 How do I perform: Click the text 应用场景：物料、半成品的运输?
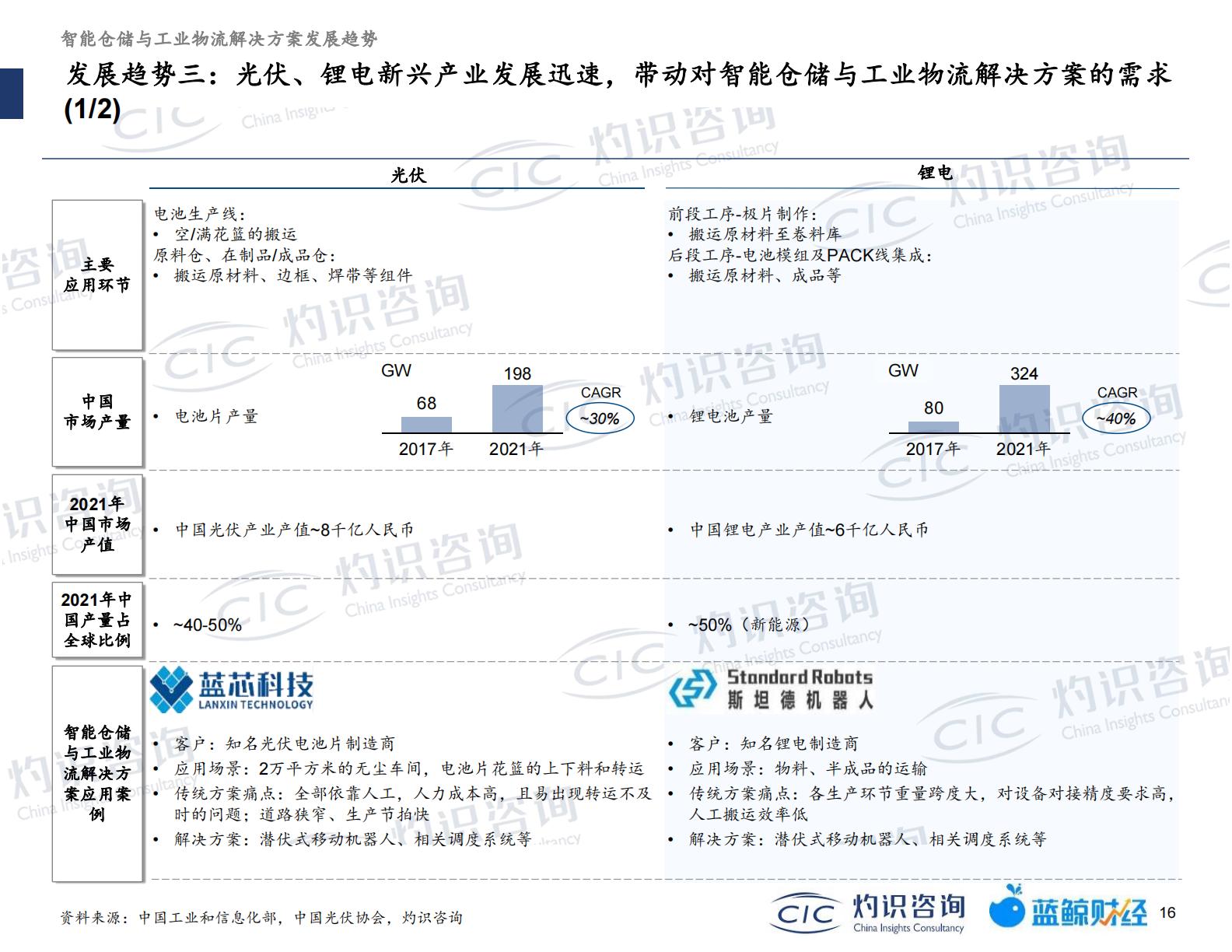pyautogui.click(x=808, y=769)
